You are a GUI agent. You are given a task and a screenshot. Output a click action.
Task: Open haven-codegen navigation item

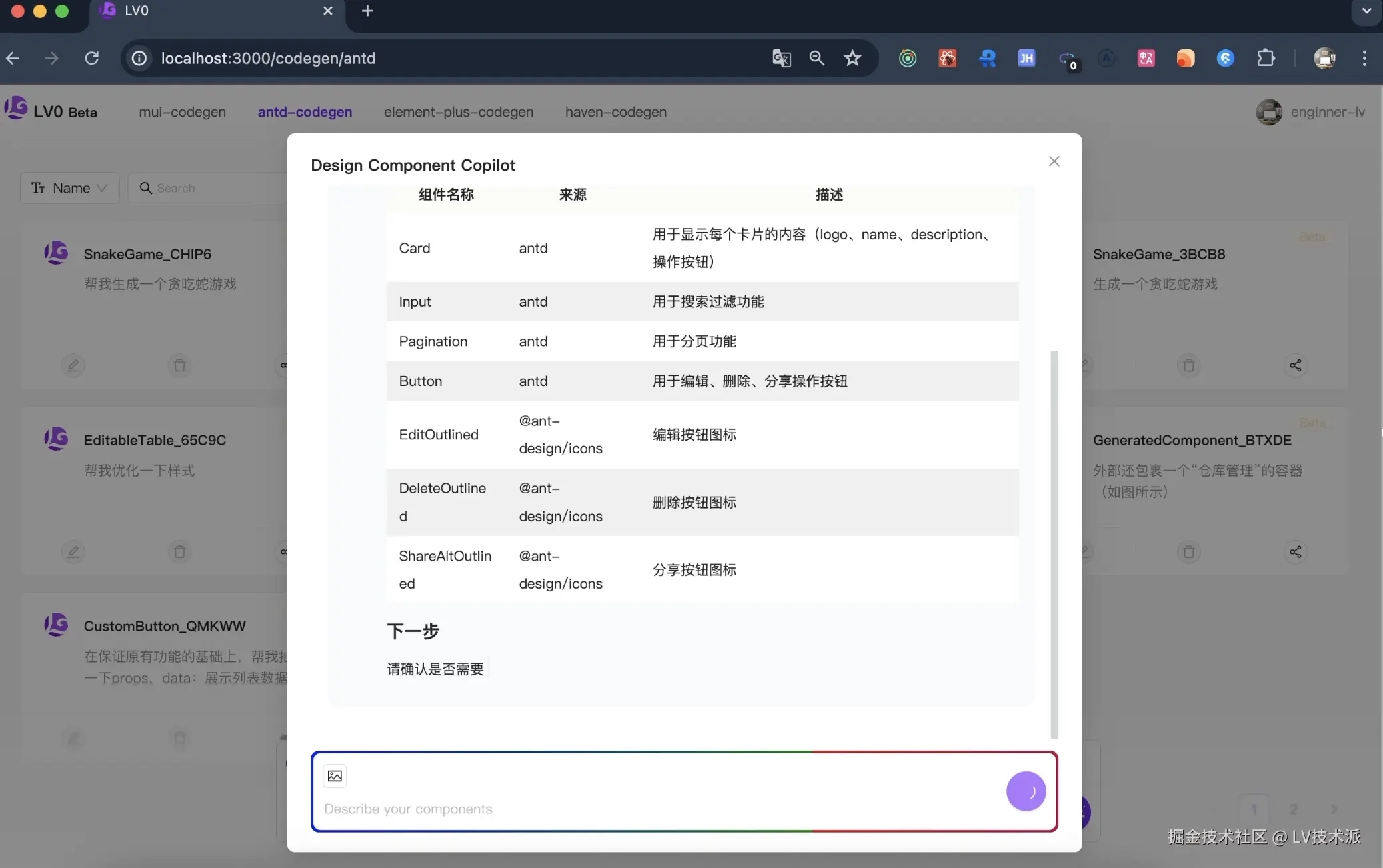click(615, 112)
